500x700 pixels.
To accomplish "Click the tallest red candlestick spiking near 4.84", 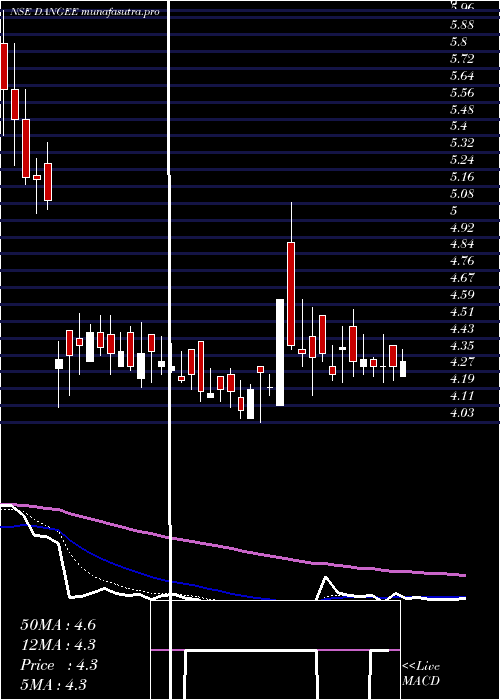I will (291, 294).
